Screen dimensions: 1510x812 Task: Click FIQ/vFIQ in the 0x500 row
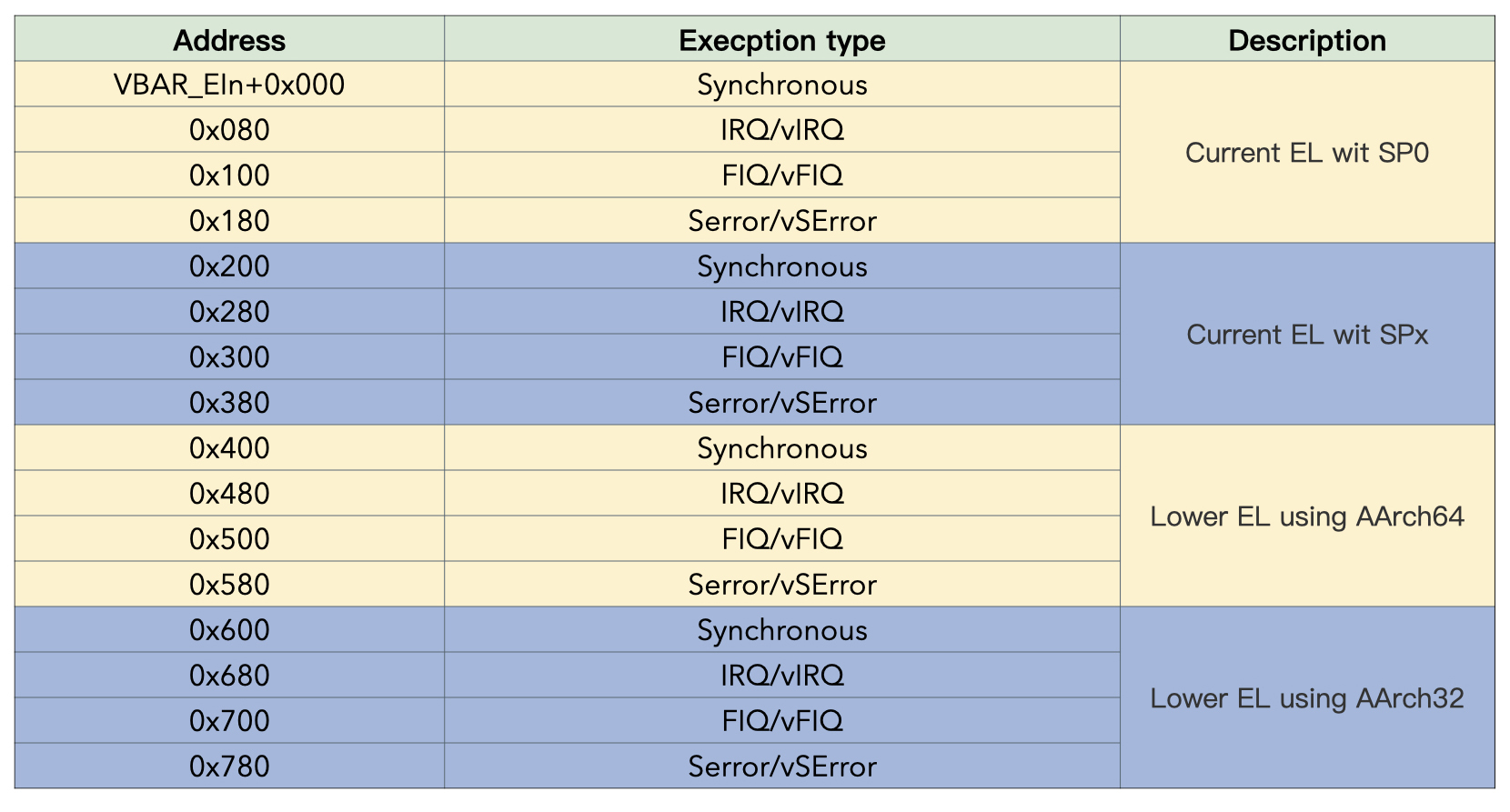[781, 539]
